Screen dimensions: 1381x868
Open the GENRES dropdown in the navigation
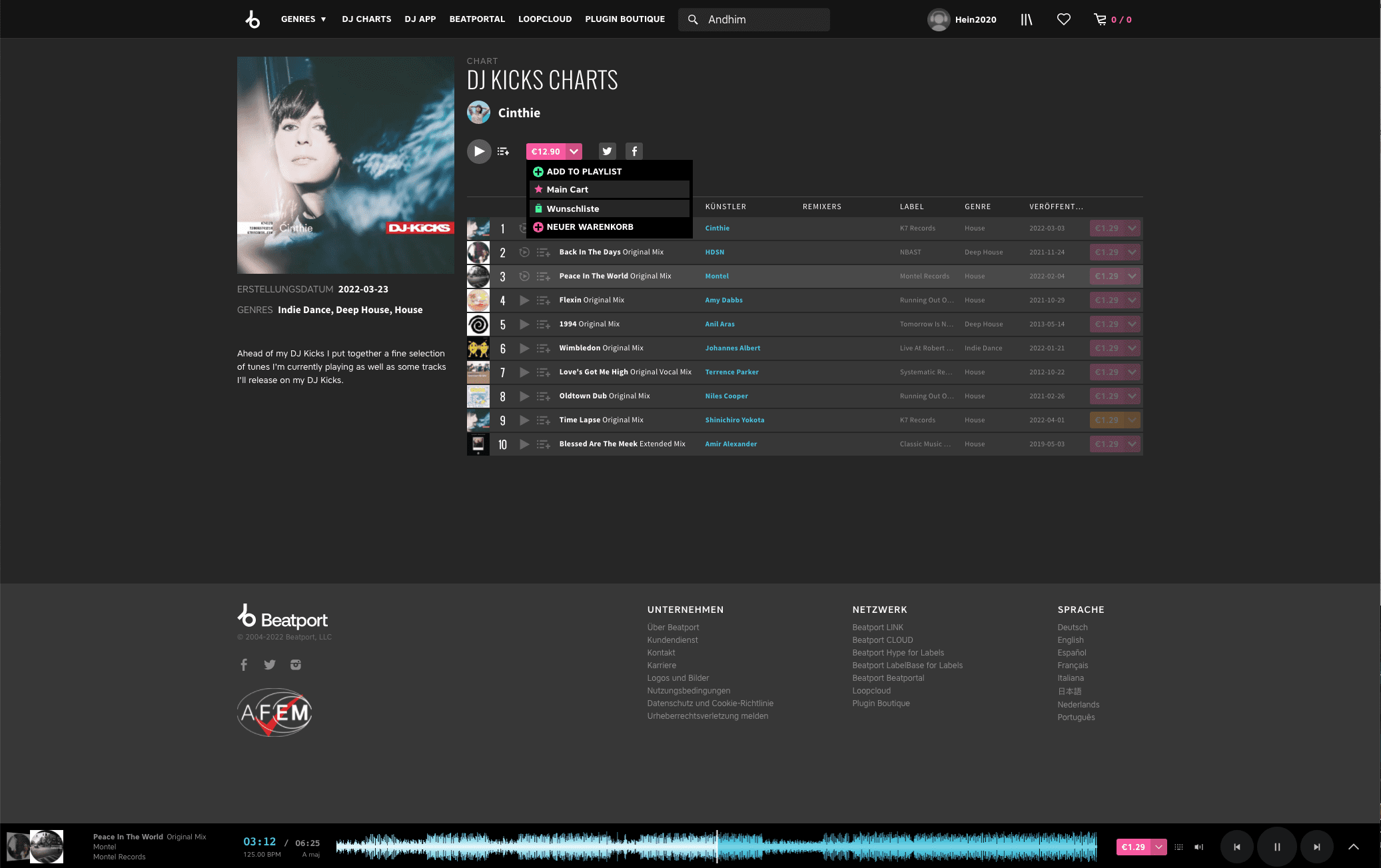click(303, 19)
